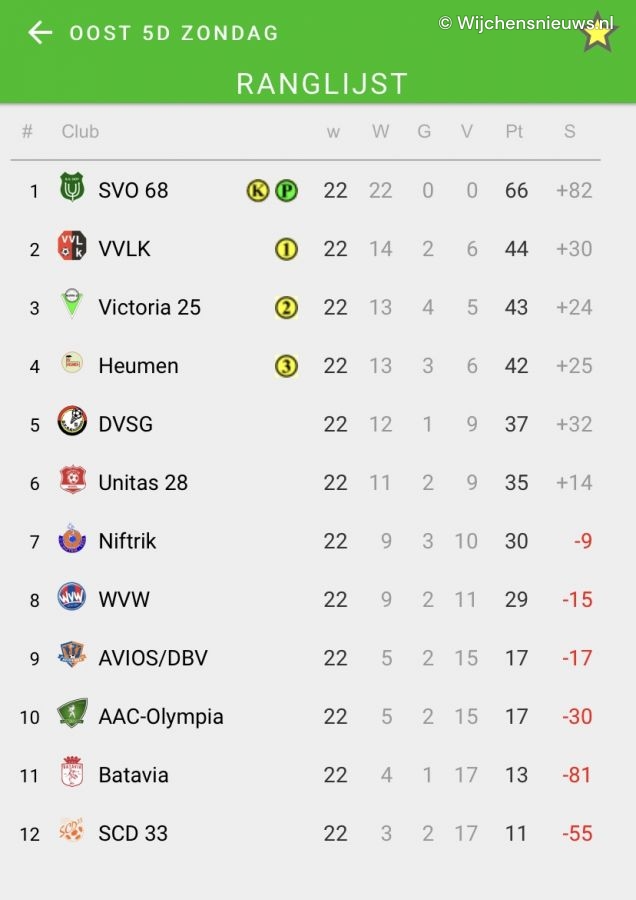Tap the green P badge for SVO 68
This screenshot has width=636, height=900.
287,190
